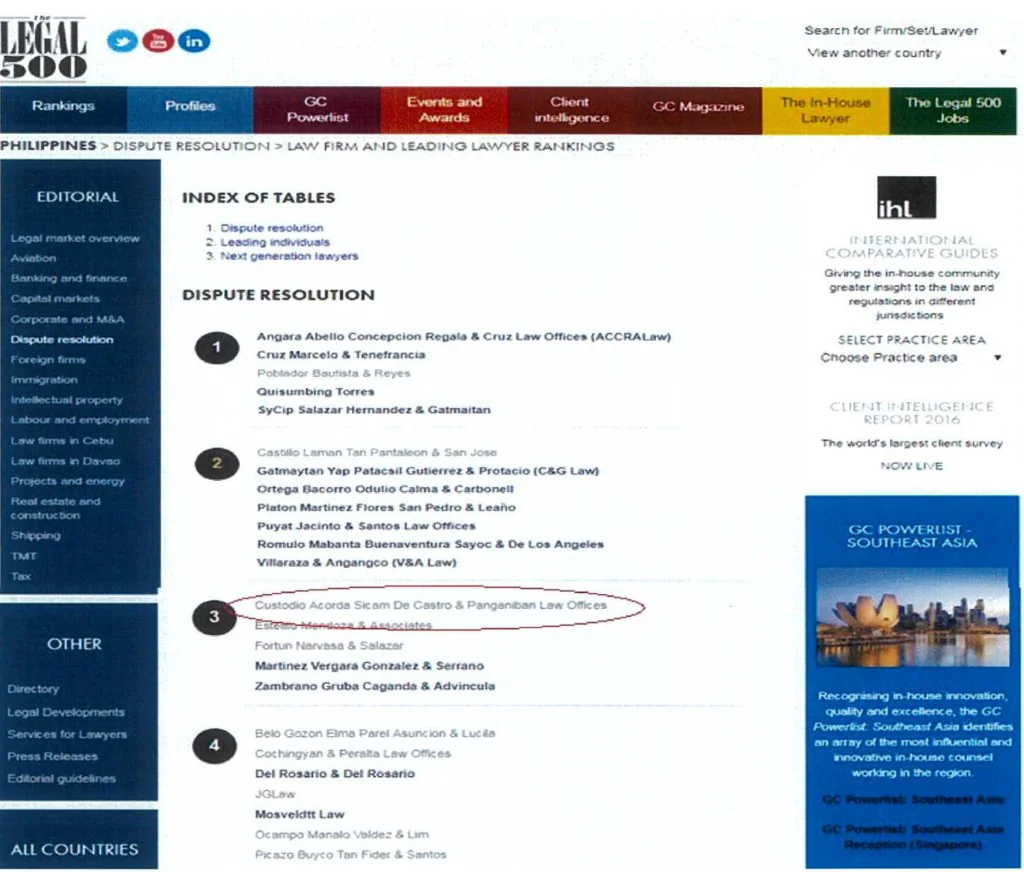The height and width of the screenshot is (872, 1024).
Task: Open the GC Powerlist tab
Action: tap(317, 110)
